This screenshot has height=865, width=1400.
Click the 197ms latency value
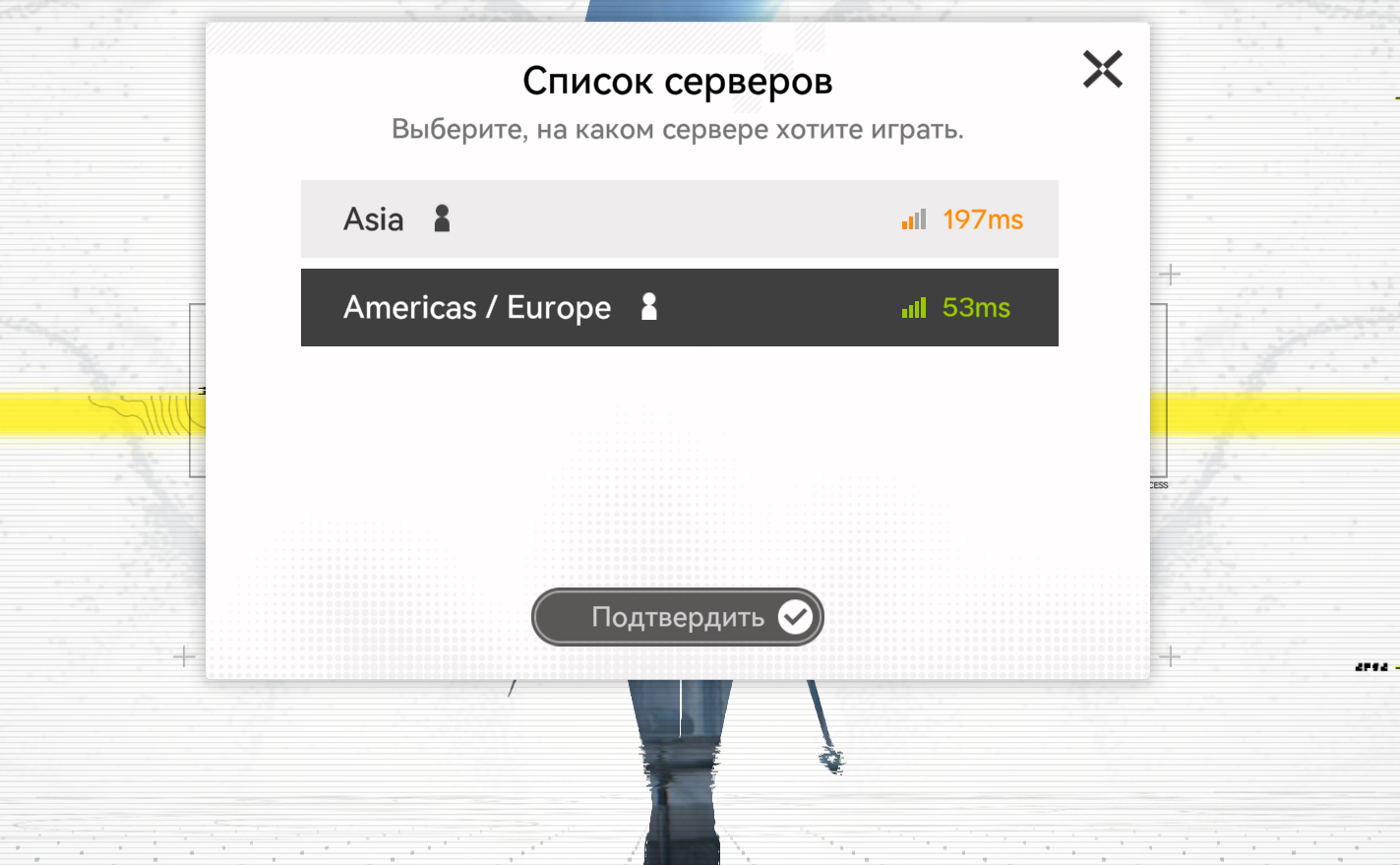pyautogui.click(x=983, y=219)
